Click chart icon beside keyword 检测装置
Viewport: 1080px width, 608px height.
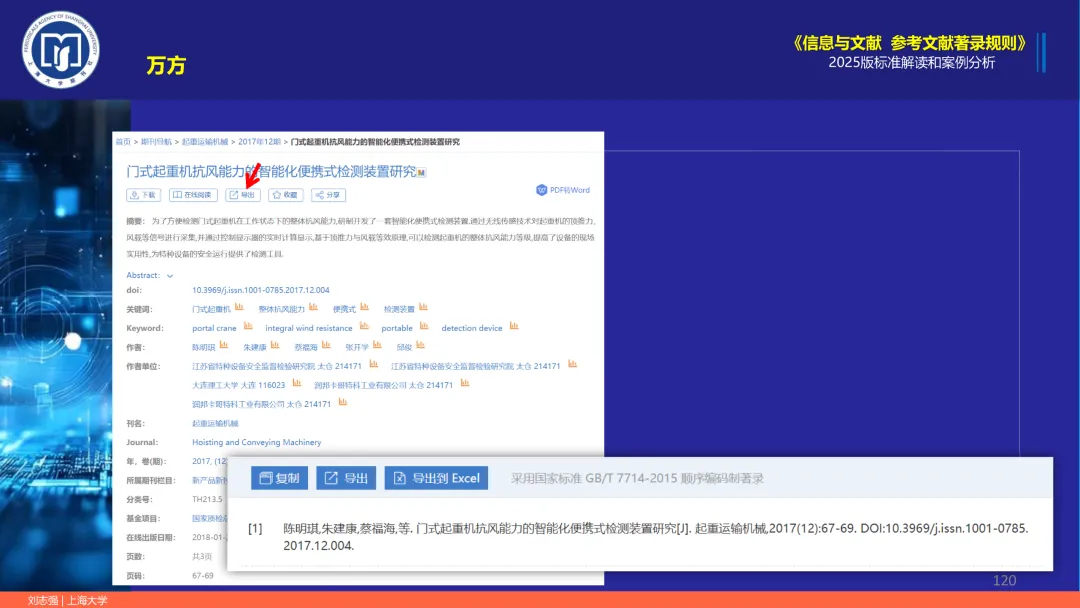[424, 307]
